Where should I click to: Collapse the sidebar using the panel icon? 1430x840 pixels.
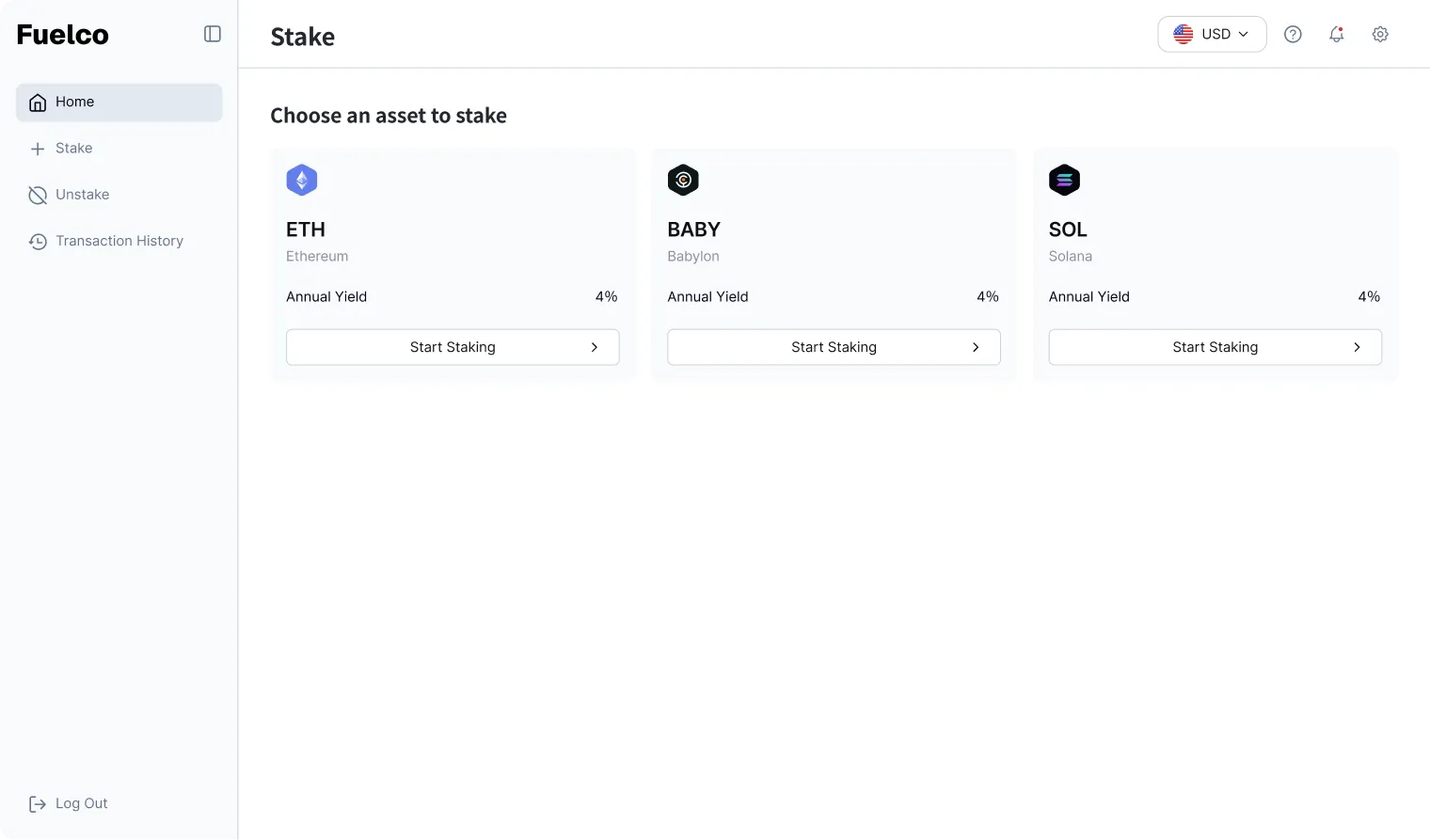213,34
